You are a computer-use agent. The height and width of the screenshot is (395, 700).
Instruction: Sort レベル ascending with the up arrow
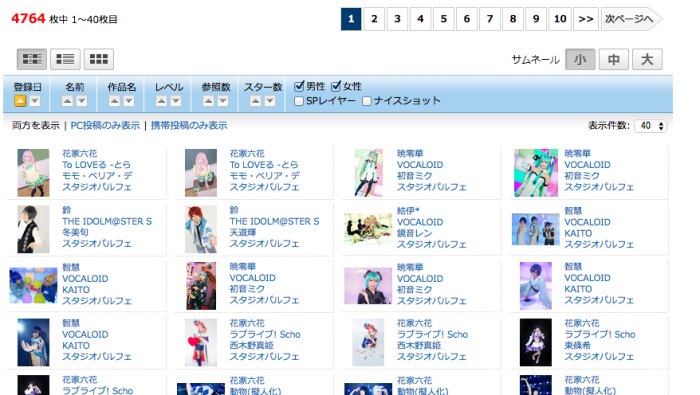pyautogui.click(x=161, y=101)
